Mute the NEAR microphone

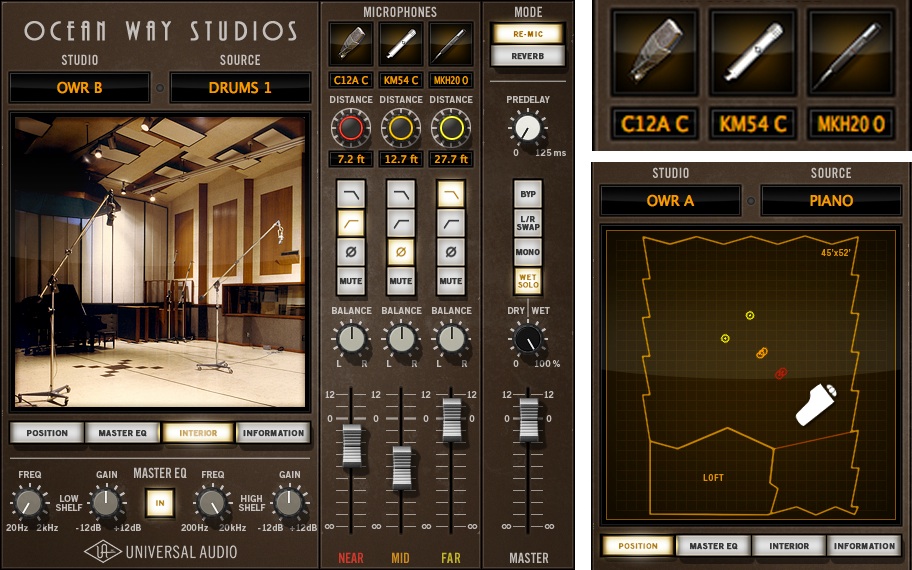click(x=351, y=281)
